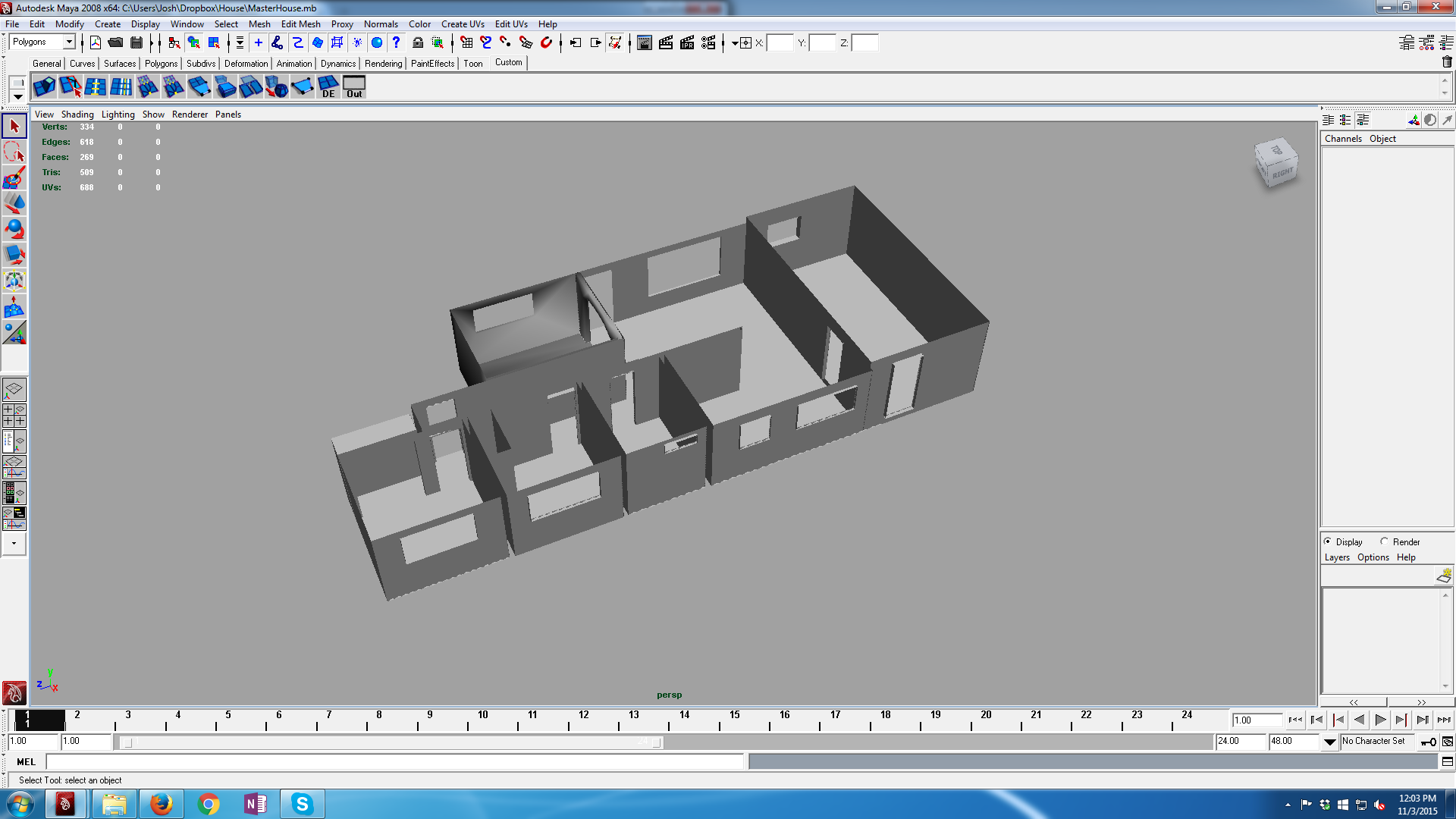Toggle select by hierarchy mode

click(174, 42)
